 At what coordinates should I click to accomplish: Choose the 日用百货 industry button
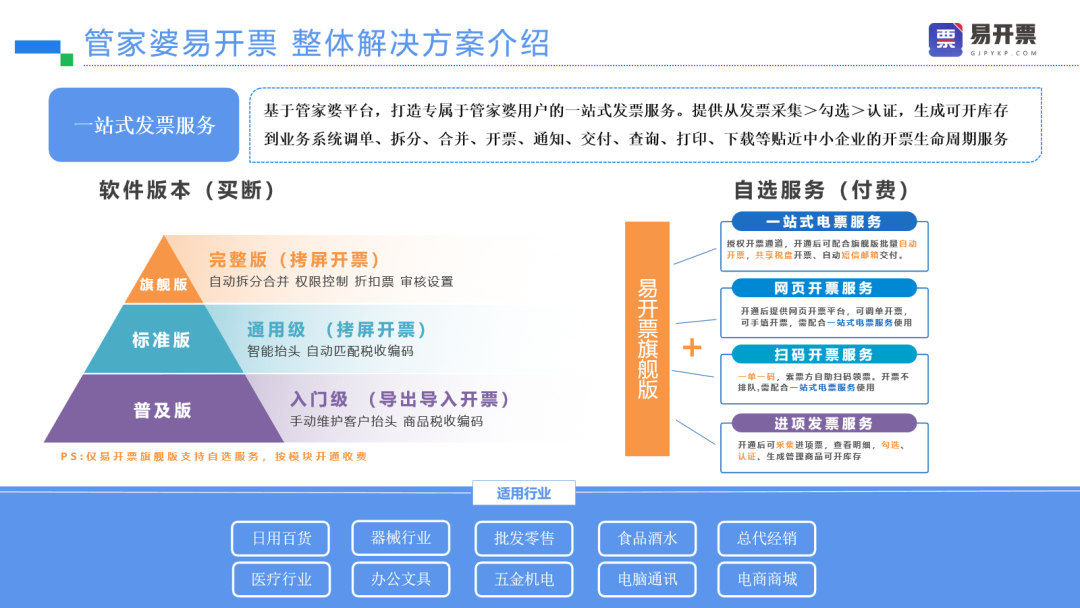coord(280,538)
